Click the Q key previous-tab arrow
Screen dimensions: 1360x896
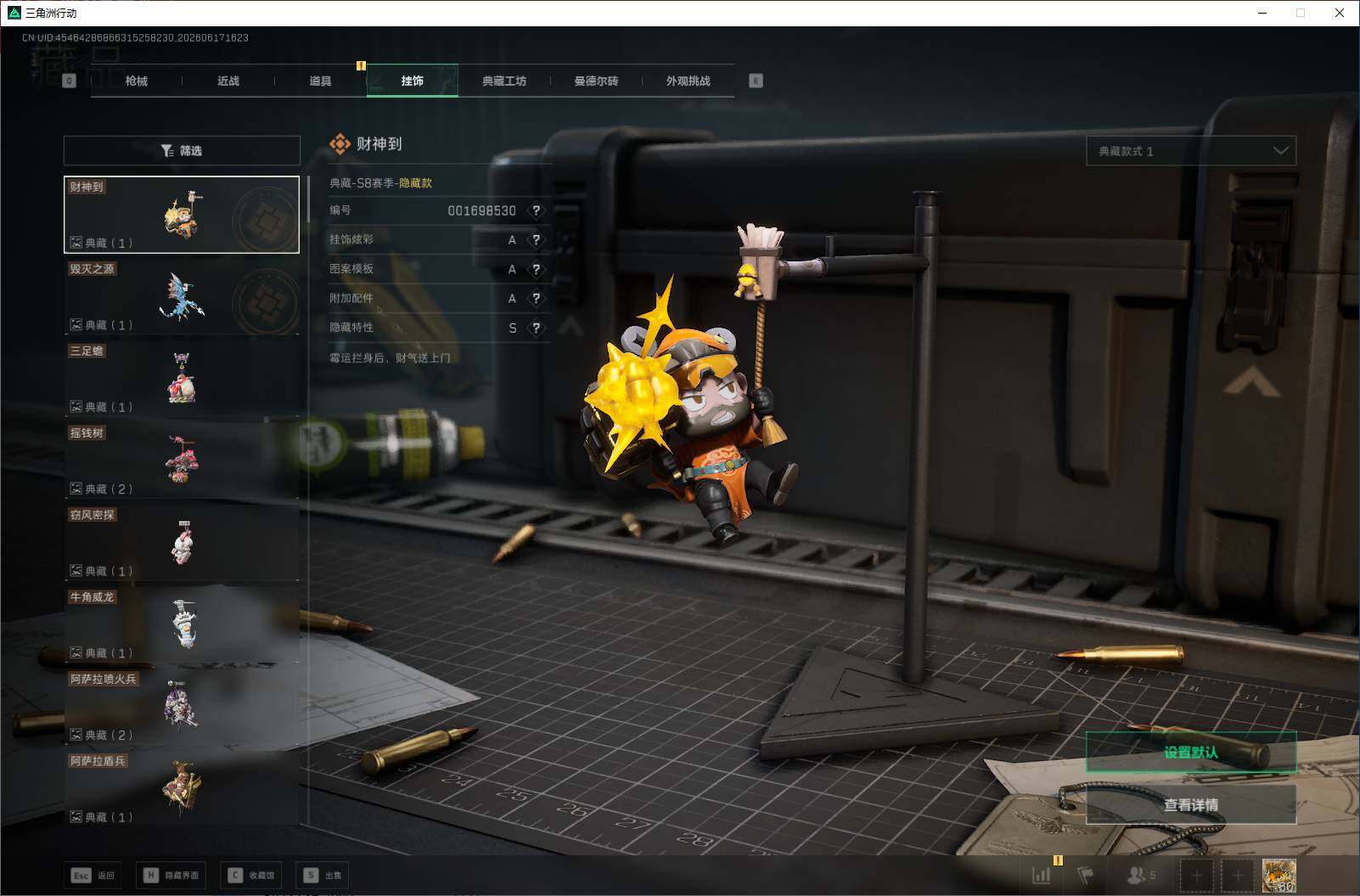[x=70, y=81]
